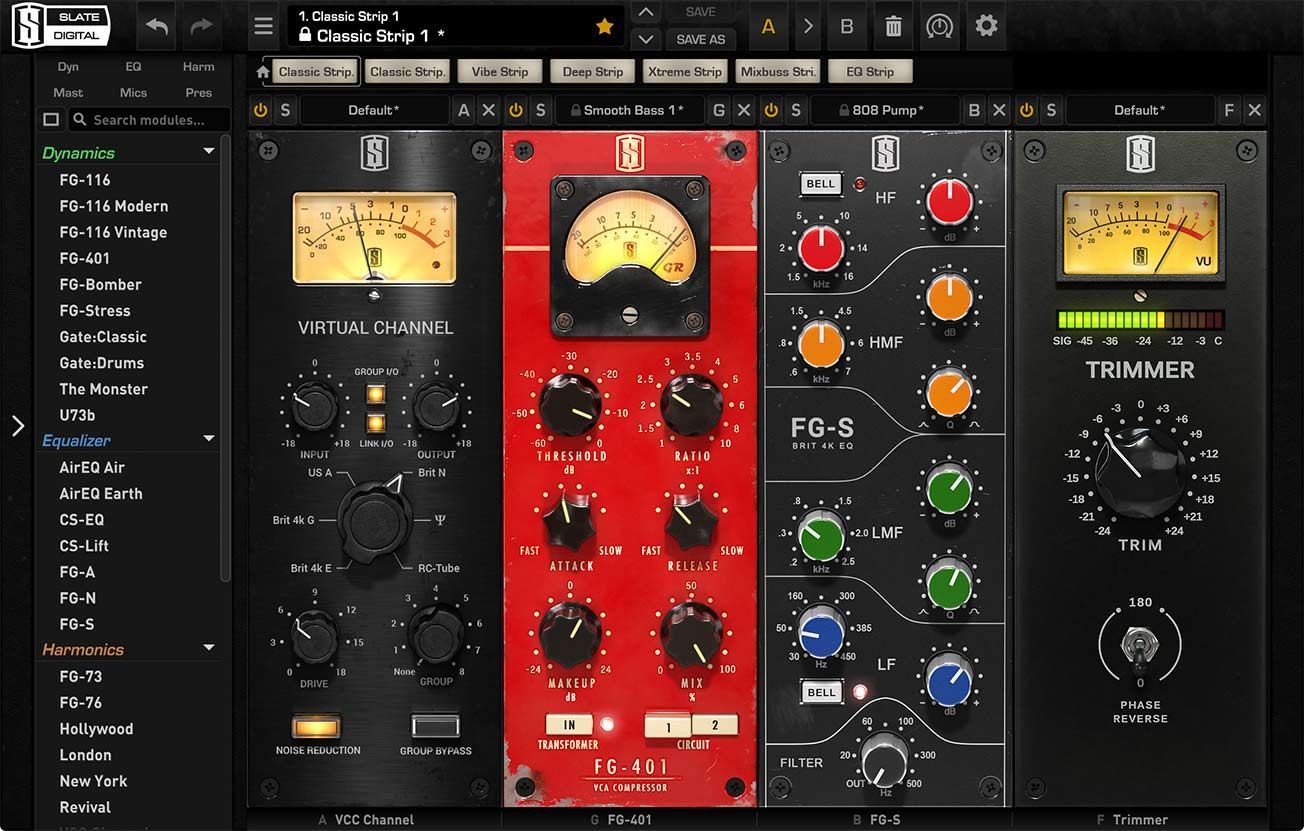Open the hamburger preset menu

[263, 27]
